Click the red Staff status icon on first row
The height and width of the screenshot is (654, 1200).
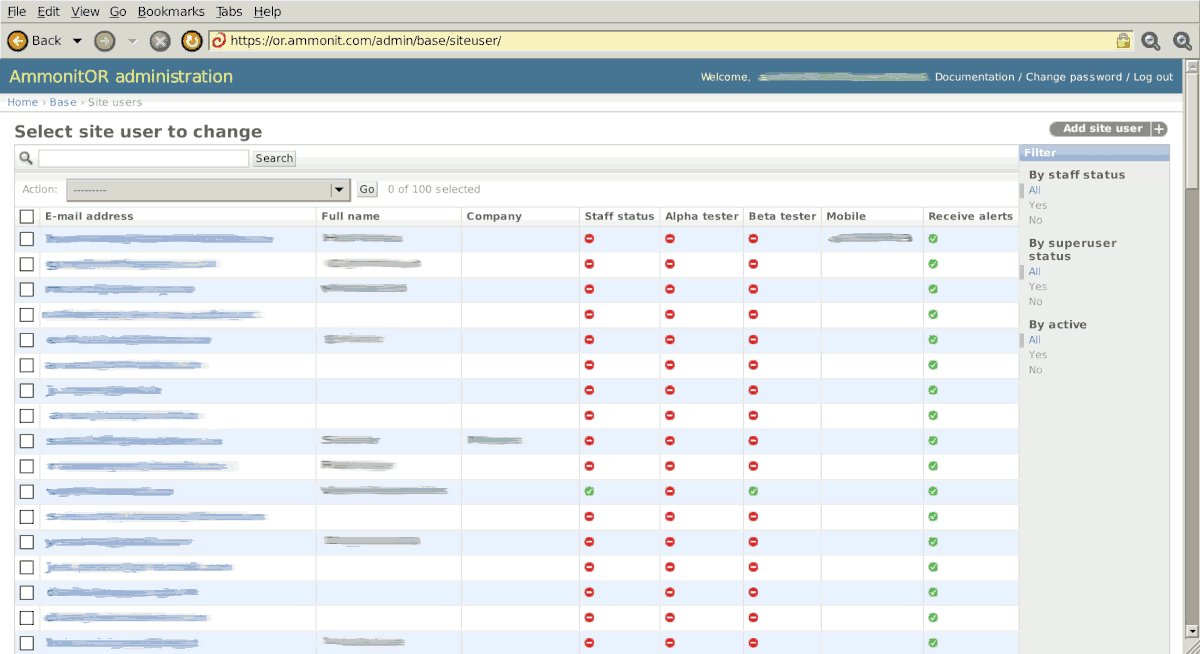pyautogui.click(x=589, y=238)
